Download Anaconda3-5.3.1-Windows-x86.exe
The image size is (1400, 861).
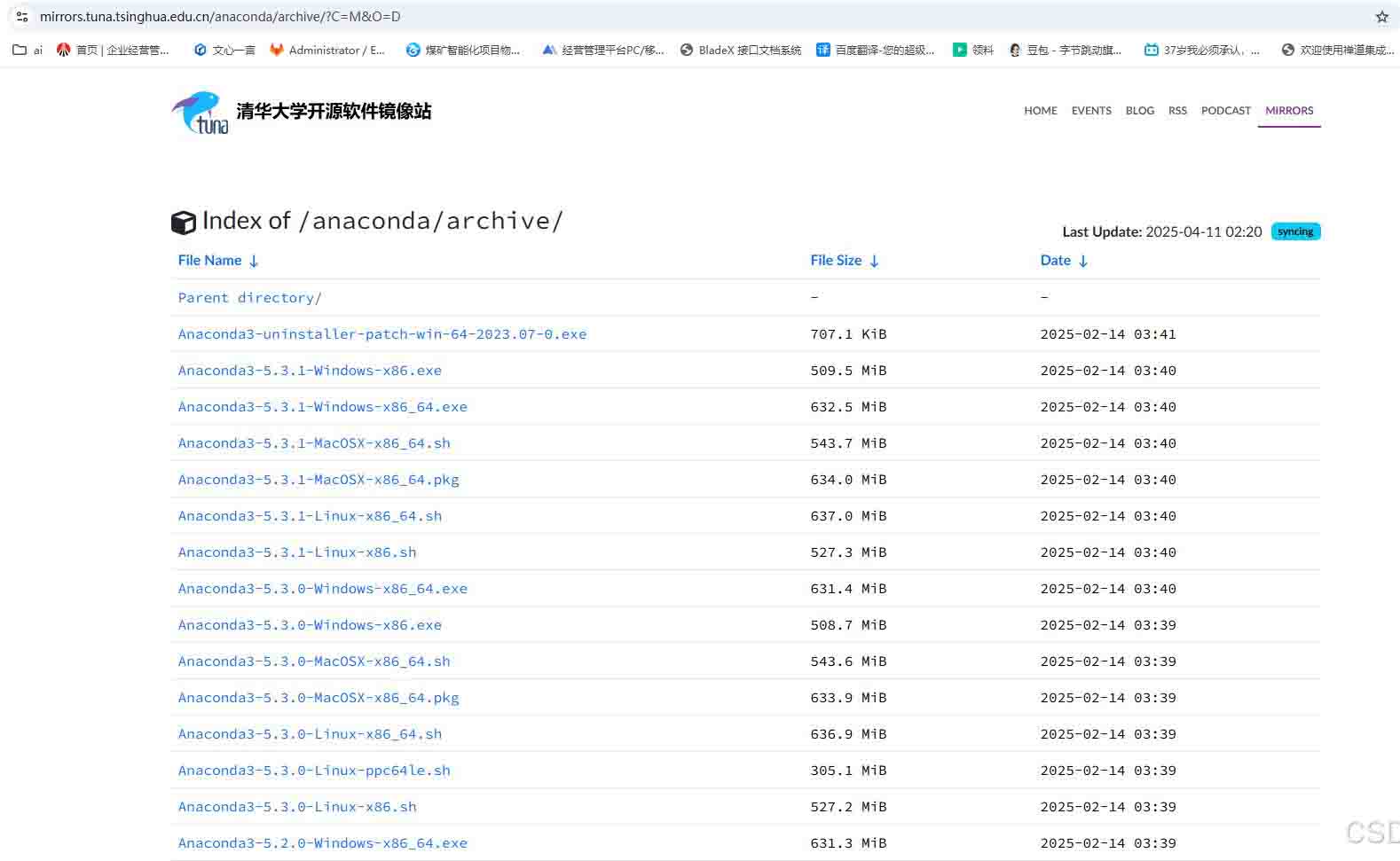[x=310, y=371]
